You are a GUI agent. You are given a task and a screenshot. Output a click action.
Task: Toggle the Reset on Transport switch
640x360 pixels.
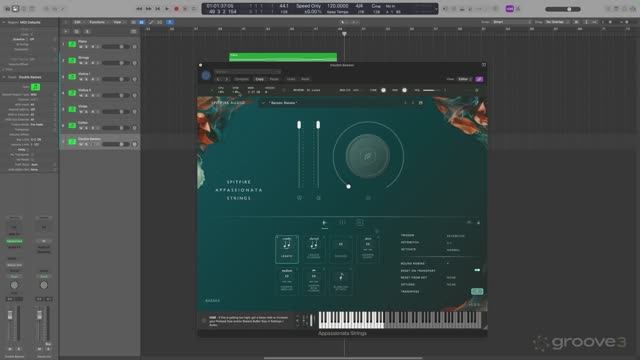coord(477,270)
